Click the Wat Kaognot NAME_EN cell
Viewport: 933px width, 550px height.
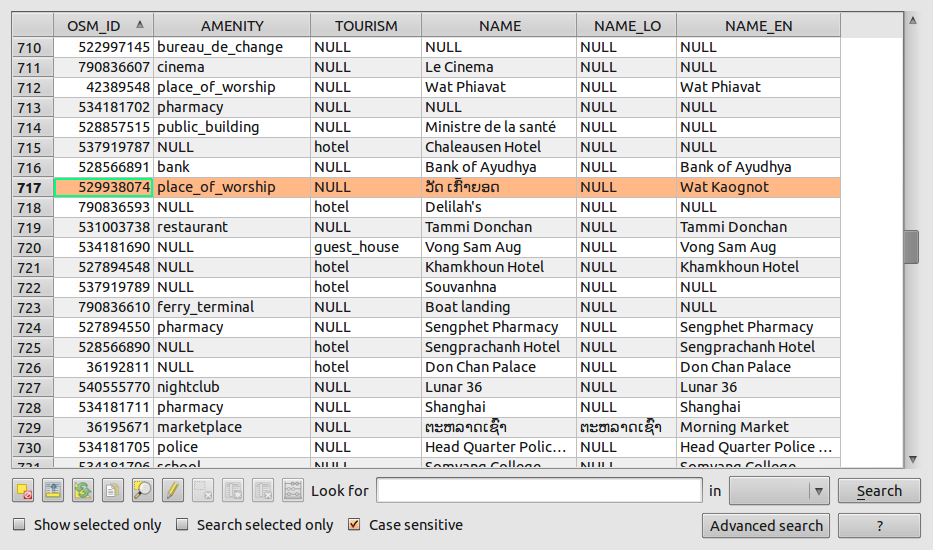(759, 188)
